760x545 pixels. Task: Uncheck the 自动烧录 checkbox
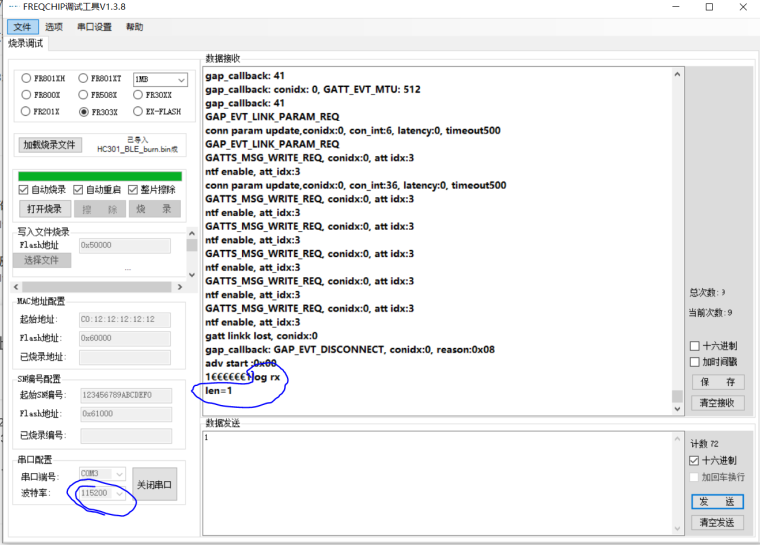[x=24, y=190]
